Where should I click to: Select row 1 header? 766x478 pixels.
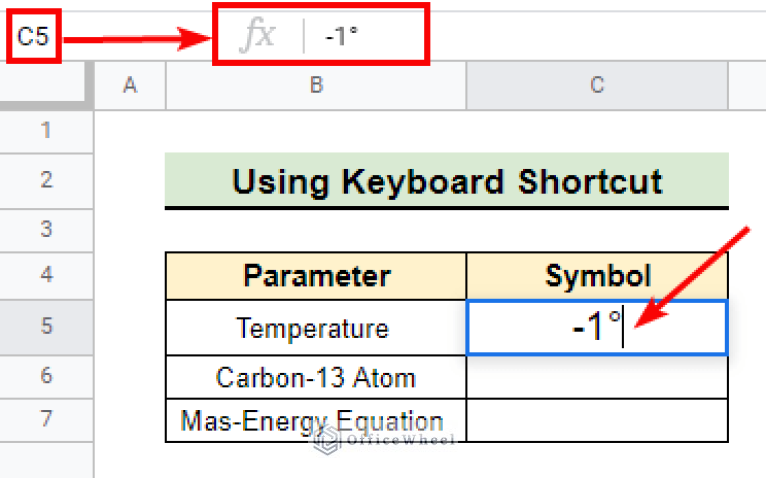click(x=46, y=131)
